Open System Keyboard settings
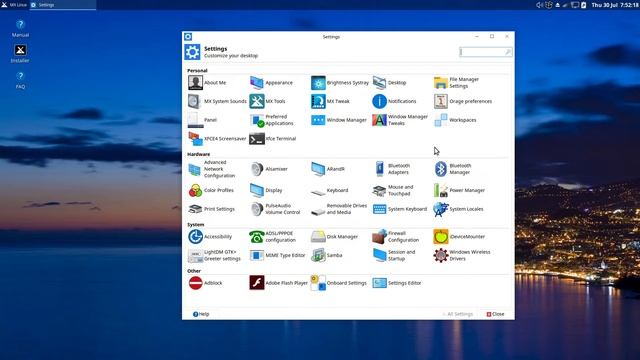The height and width of the screenshot is (360, 640). pos(400,209)
